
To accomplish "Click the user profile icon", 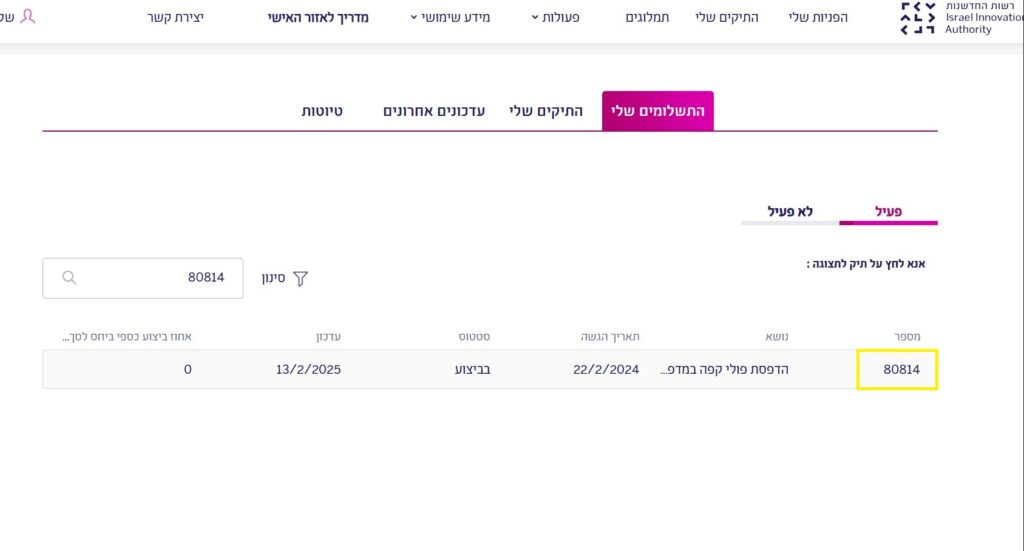I will pyautogui.click(x=27, y=16).
